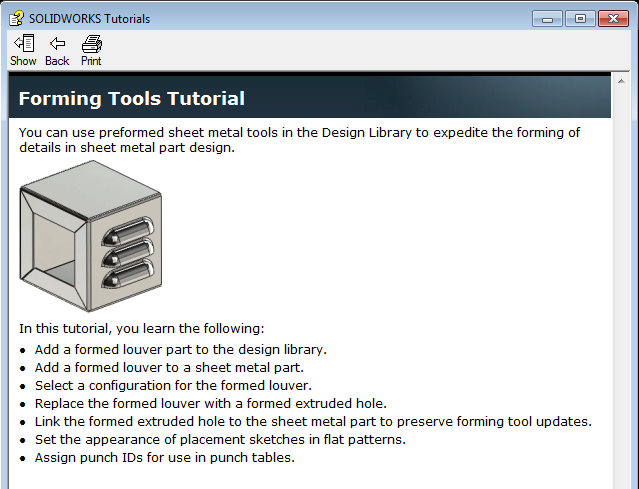Image resolution: width=639 pixels, height=489 pixels.
Task: Print the tutorial page
Action: tap(91, 50)
